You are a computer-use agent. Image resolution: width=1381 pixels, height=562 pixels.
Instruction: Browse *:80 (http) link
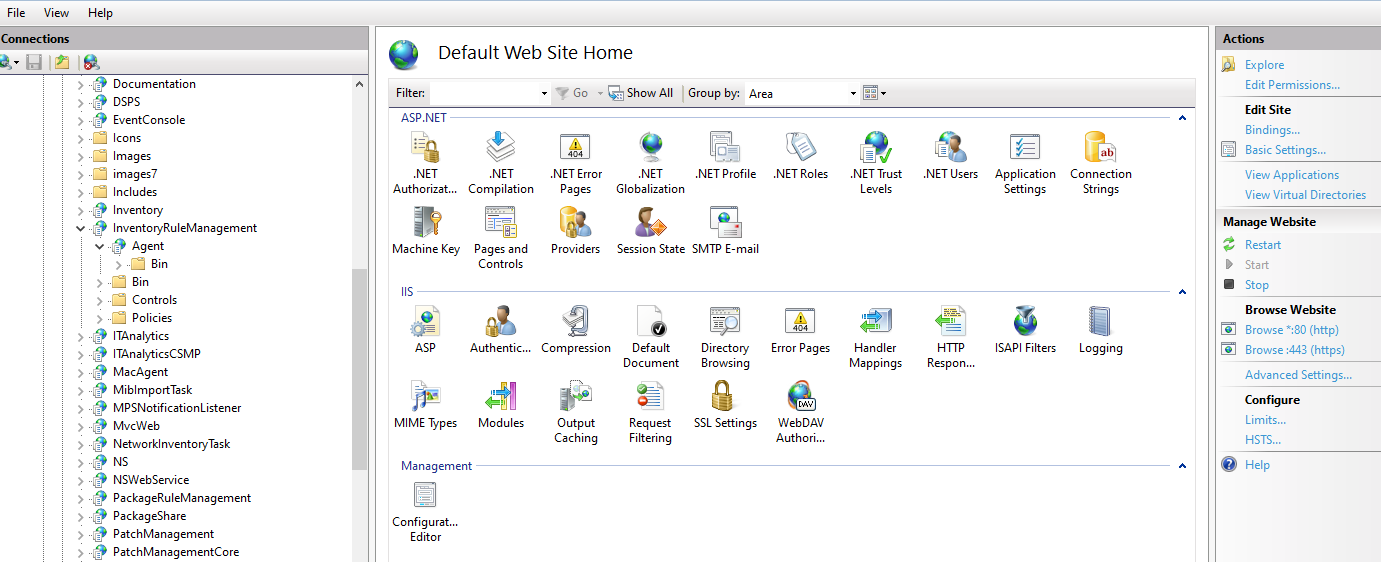[1292, 330]
